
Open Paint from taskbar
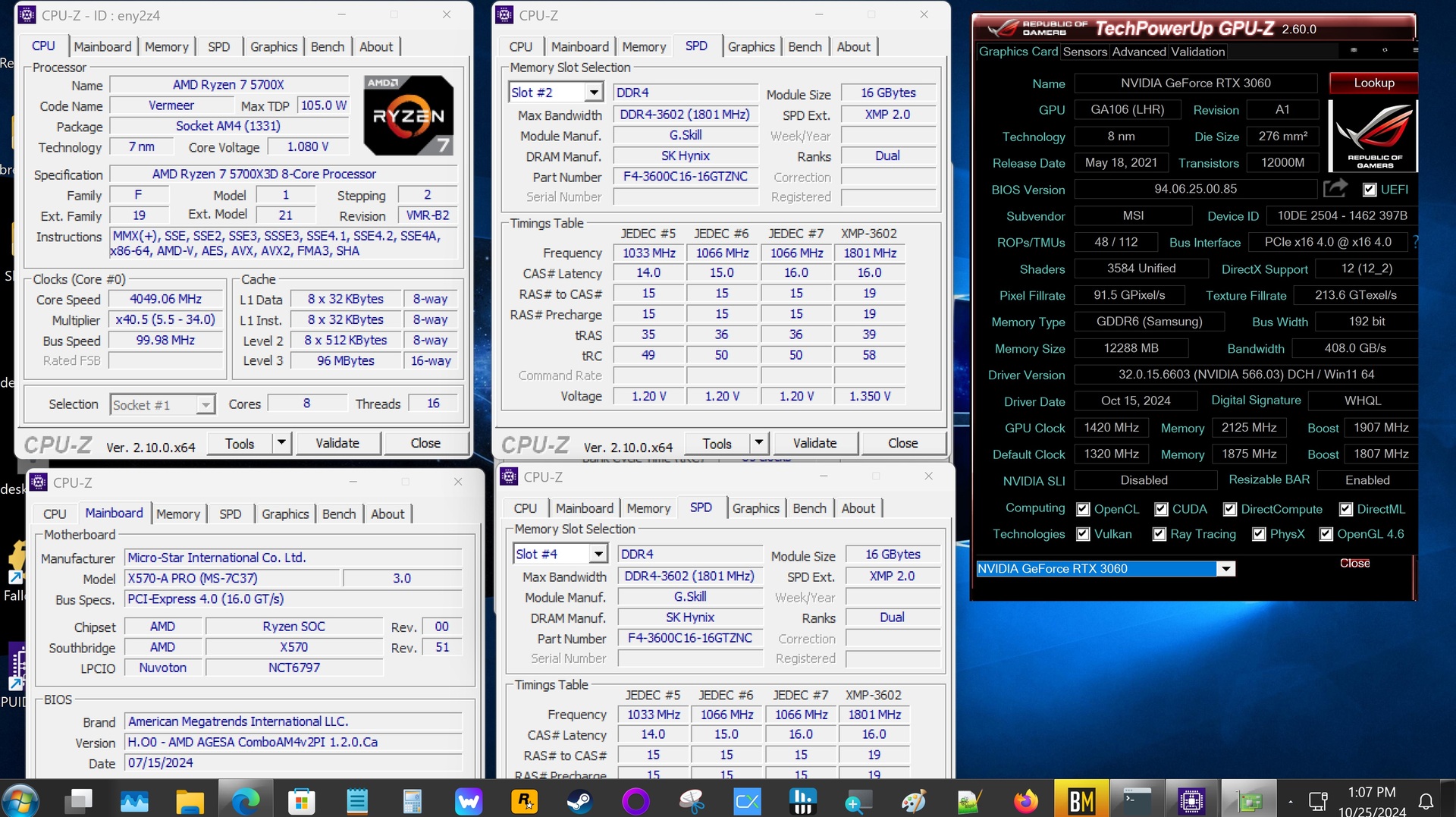(x=914, y=801)
